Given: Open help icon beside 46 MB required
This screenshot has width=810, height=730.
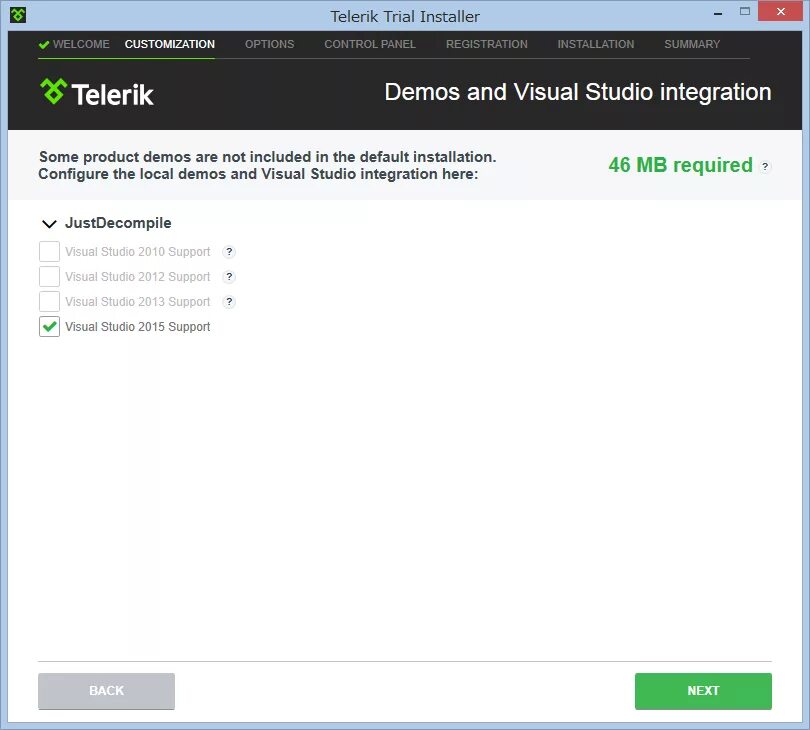Looking at the screenshot, I should click(x=765, y=166).
